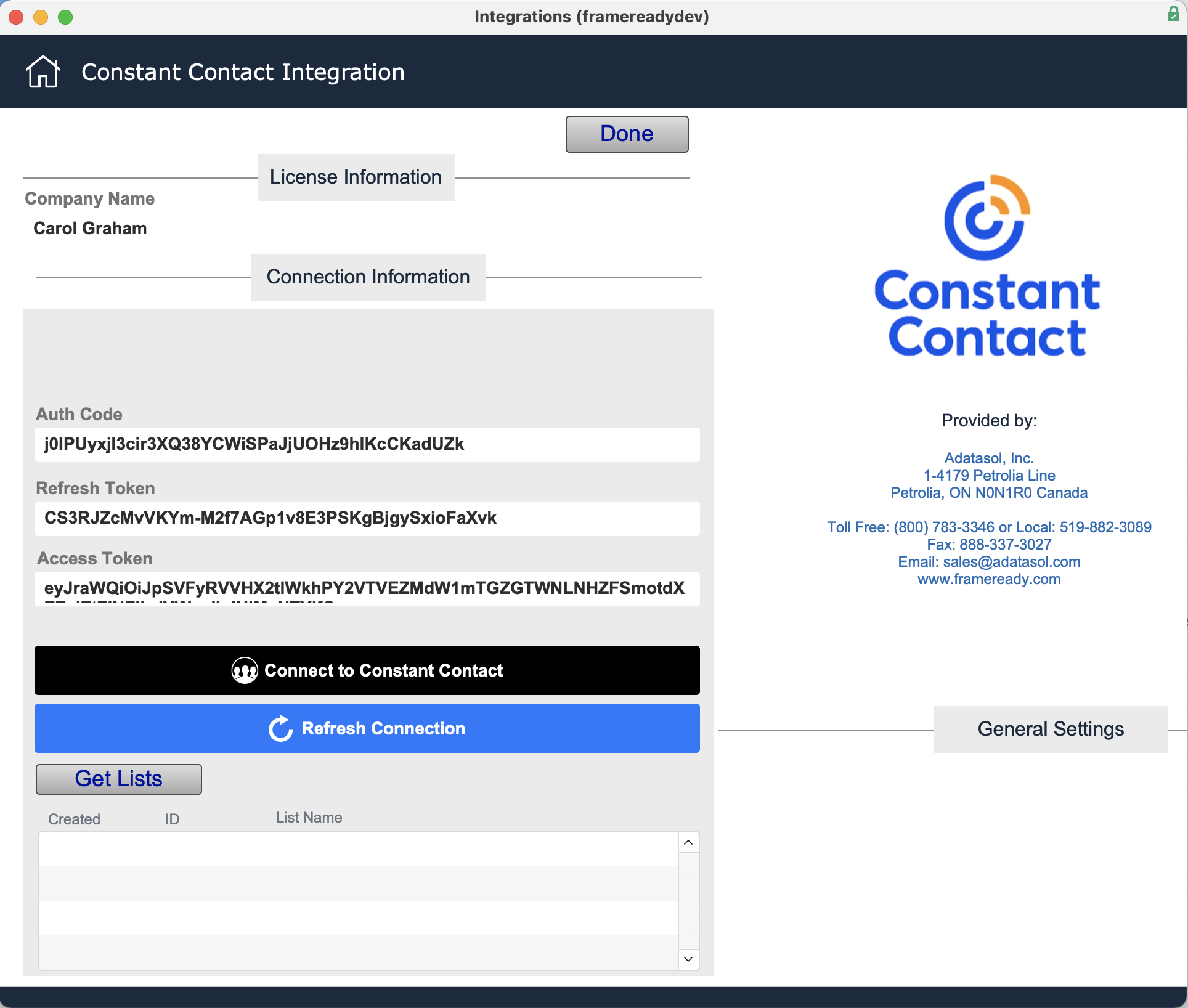The width and height of the screenshot is (1188, 1008).
Task: Click into the Auth Code field
Action: coord(367,445)
